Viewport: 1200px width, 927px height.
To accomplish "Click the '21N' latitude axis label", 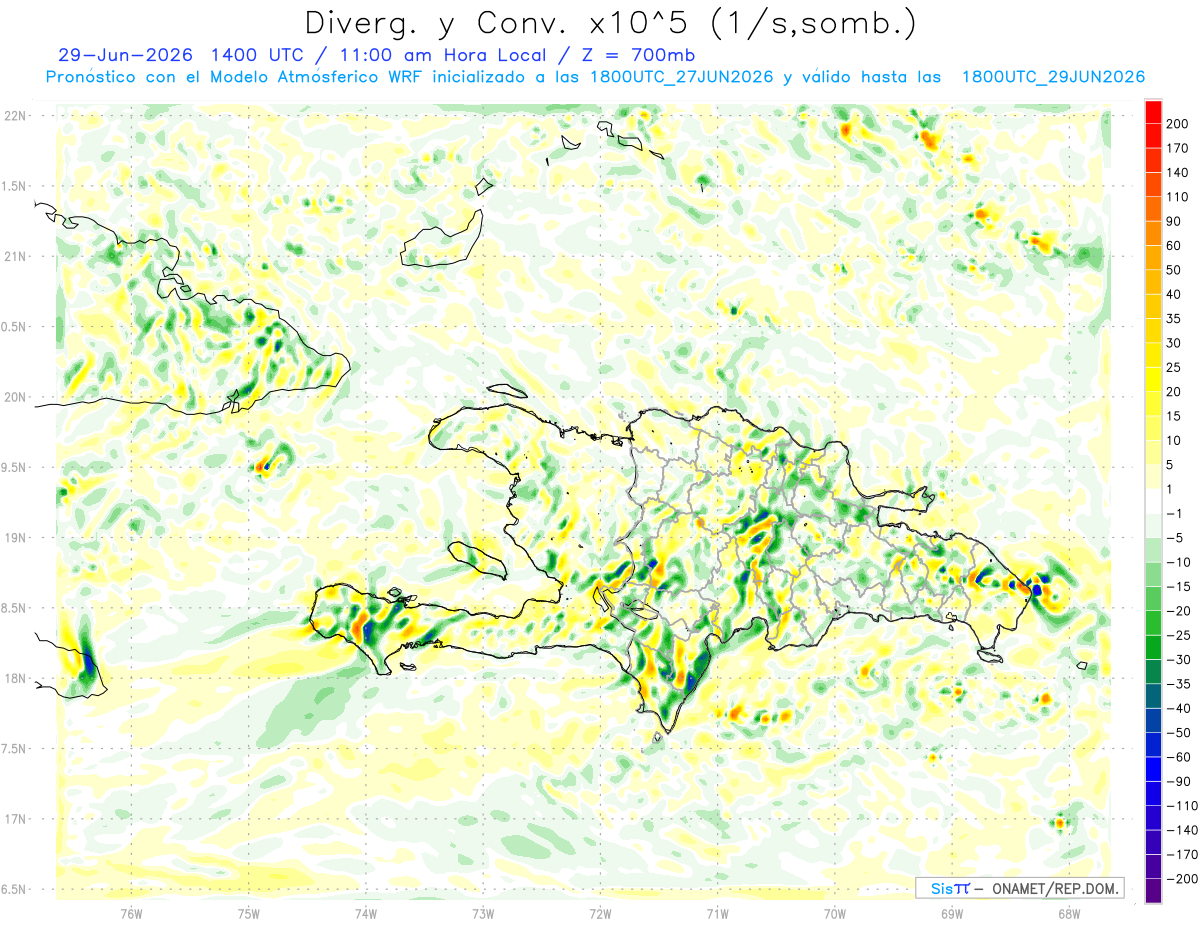I will (15, 256).
